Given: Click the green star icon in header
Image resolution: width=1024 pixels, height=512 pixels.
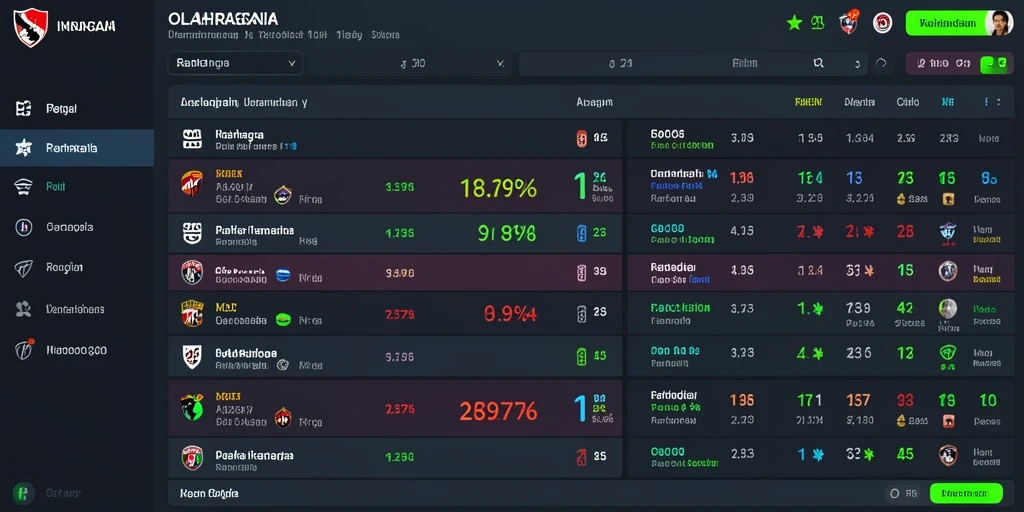Looking at the screenshot, I should (x=794, y=24).
